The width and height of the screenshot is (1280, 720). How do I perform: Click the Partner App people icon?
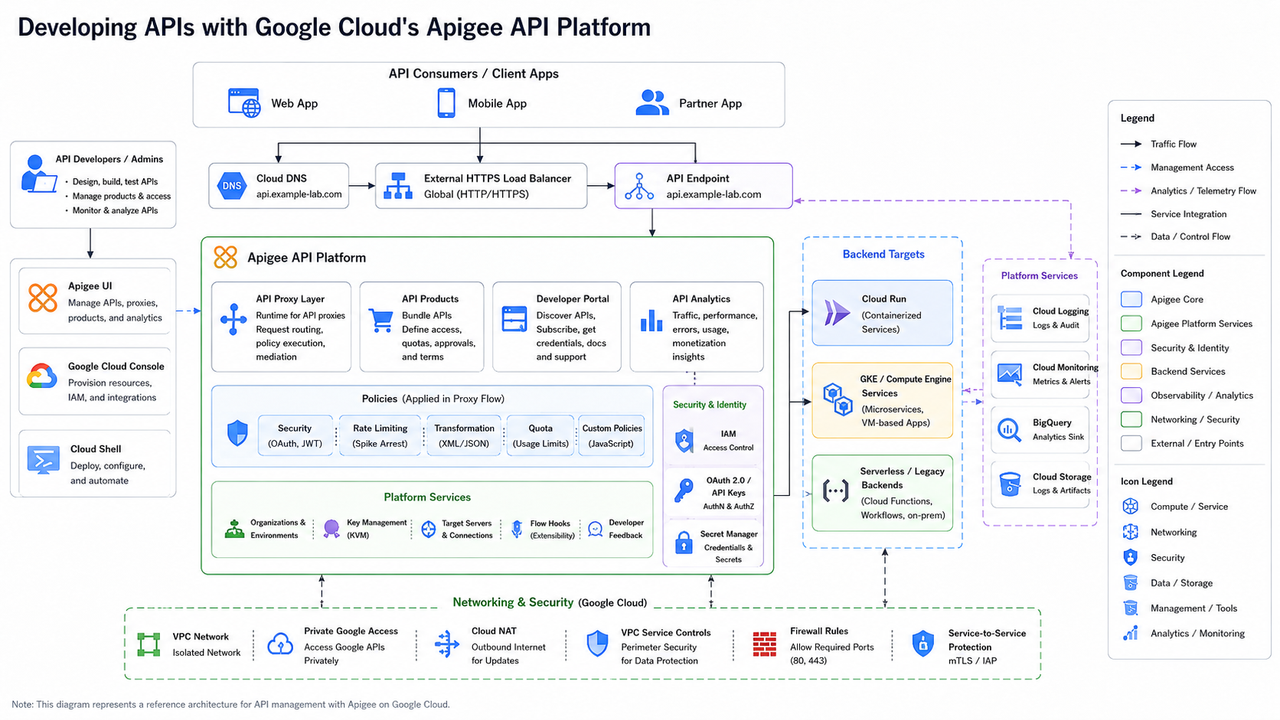(652, 103)
